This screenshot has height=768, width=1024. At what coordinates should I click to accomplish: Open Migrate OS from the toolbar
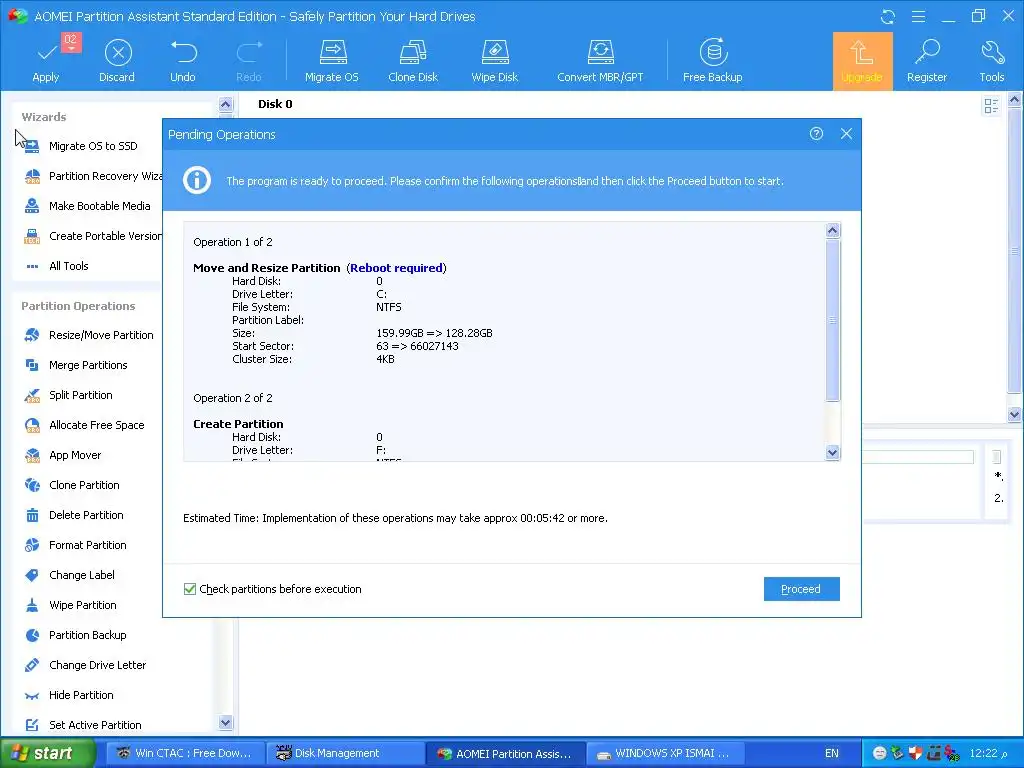(332, 61)
